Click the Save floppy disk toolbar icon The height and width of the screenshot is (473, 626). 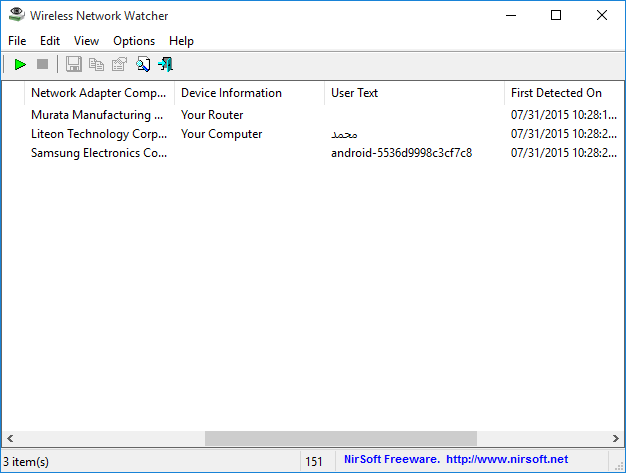click(x=73, y=64)
